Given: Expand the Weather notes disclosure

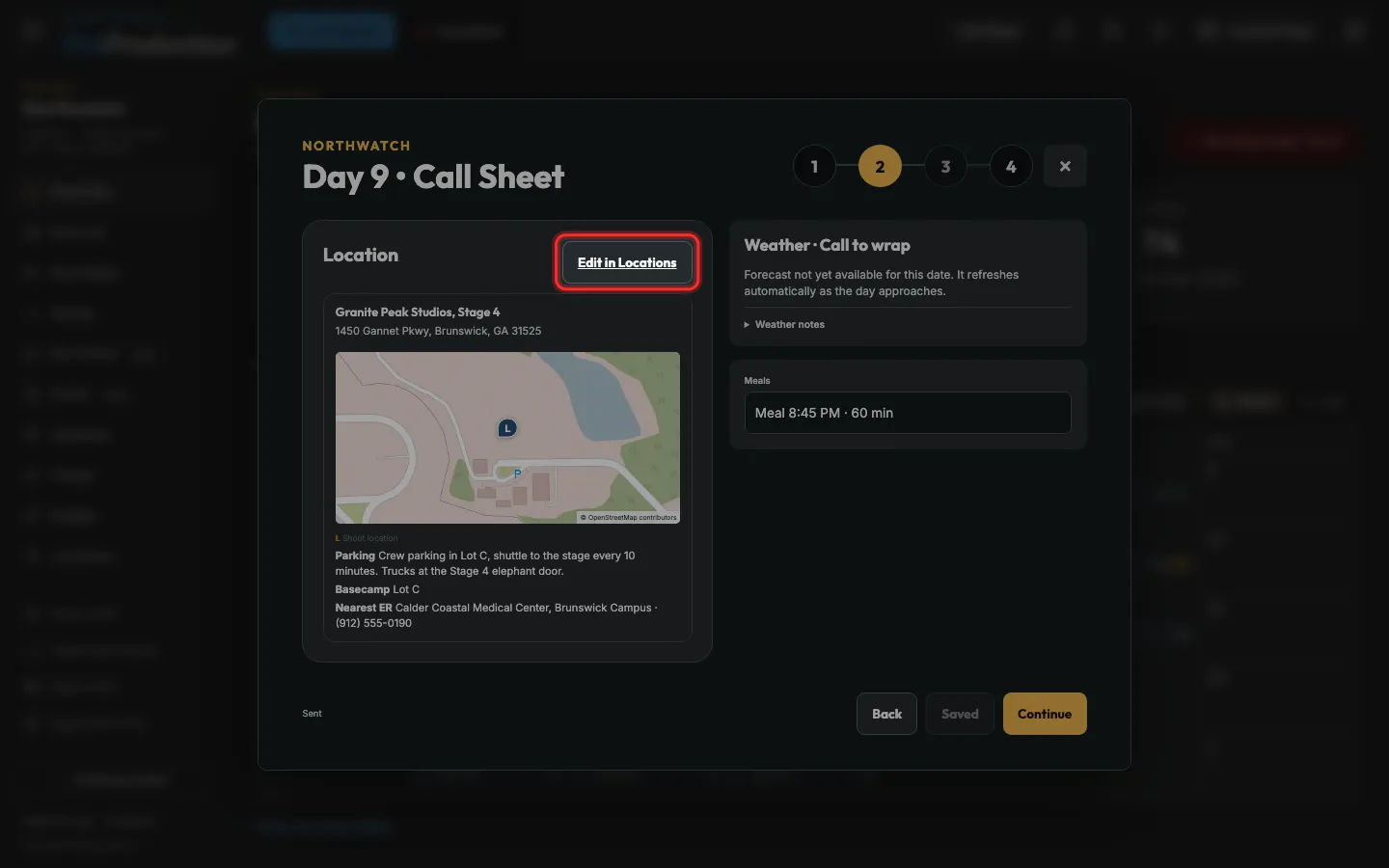Looking at the screenshot, I should point(785,324).
